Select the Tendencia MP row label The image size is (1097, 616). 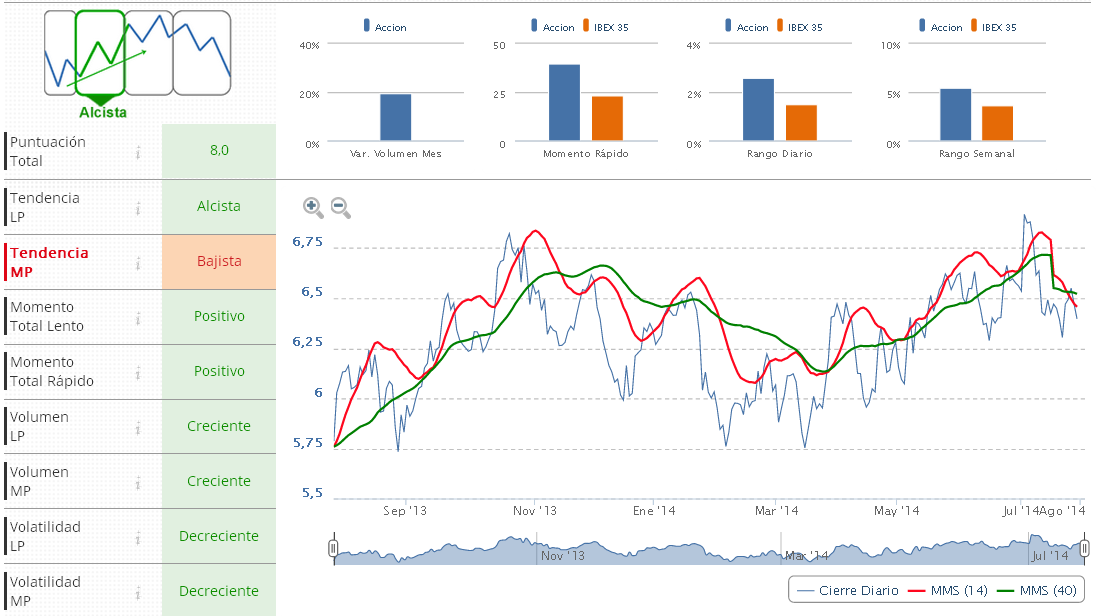coord(50,262)
